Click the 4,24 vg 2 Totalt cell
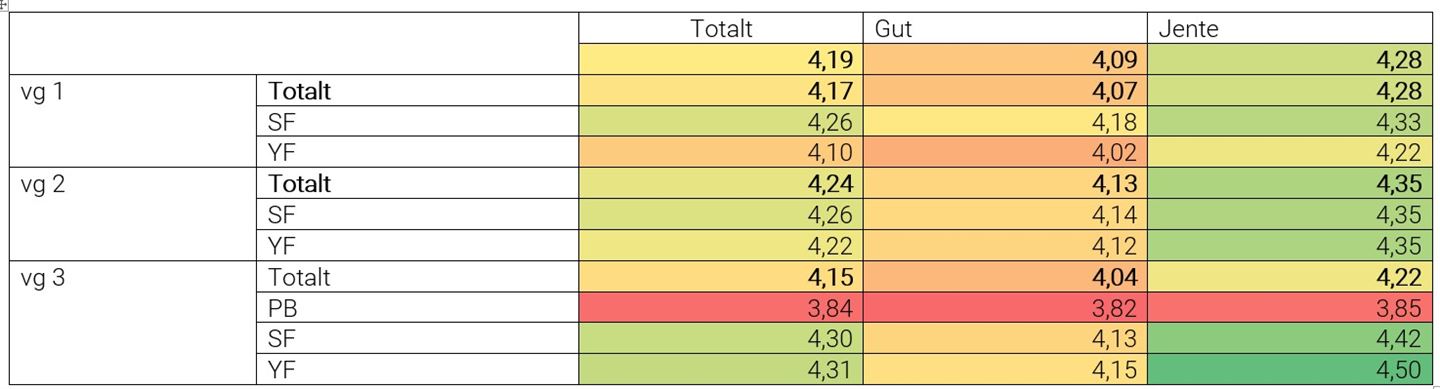The width and height of the screenshot is (1440, 389). [720, 184]
